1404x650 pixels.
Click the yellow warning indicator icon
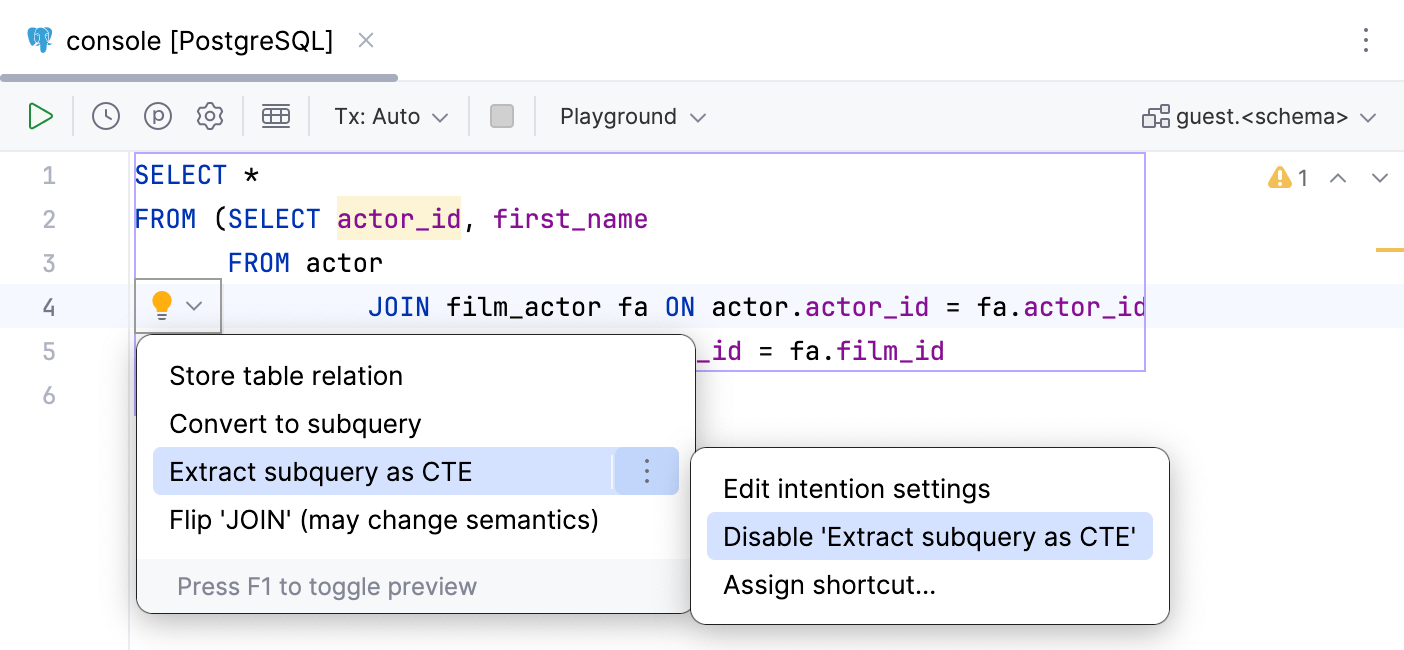click(x=1280, y=178)
